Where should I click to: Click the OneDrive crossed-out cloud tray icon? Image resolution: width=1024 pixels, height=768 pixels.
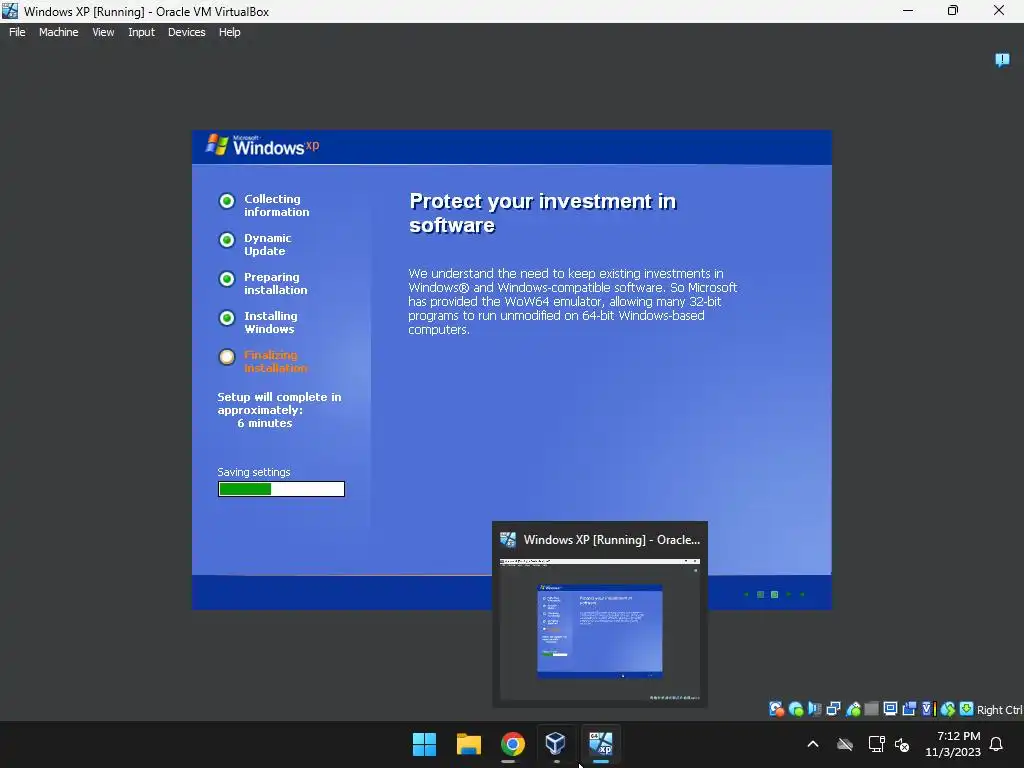point(845,744)
